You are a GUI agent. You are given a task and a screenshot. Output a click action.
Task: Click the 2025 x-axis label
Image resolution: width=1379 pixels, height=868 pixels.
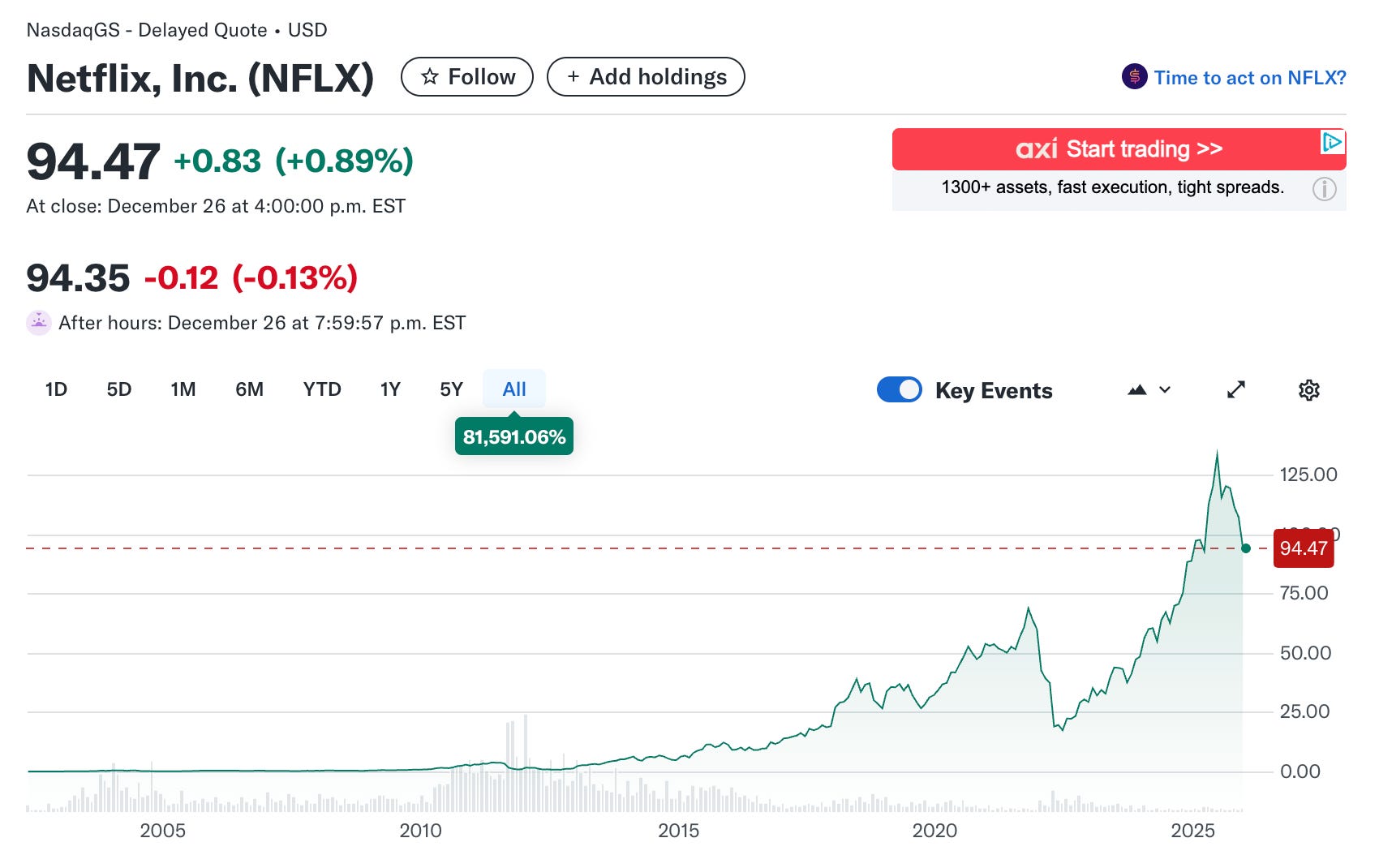(1192, 831)
